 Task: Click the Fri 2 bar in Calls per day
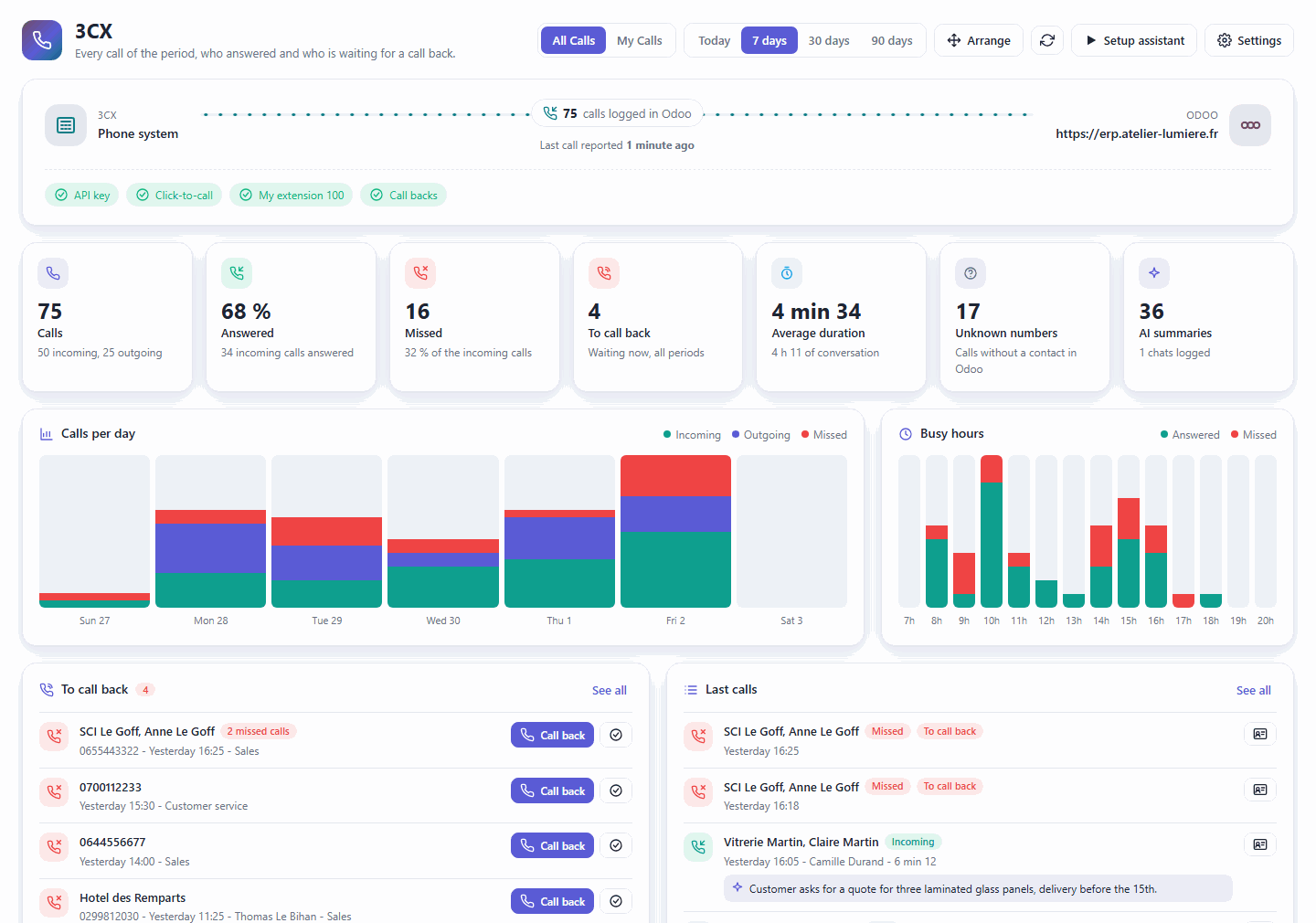point(675,531)
